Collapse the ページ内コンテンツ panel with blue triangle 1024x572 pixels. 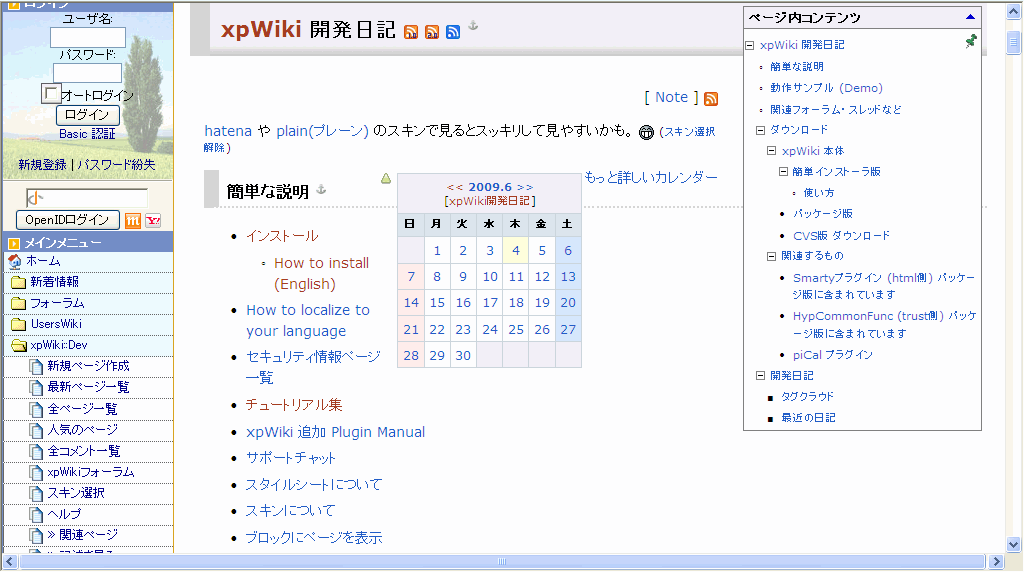pos(969,17)
